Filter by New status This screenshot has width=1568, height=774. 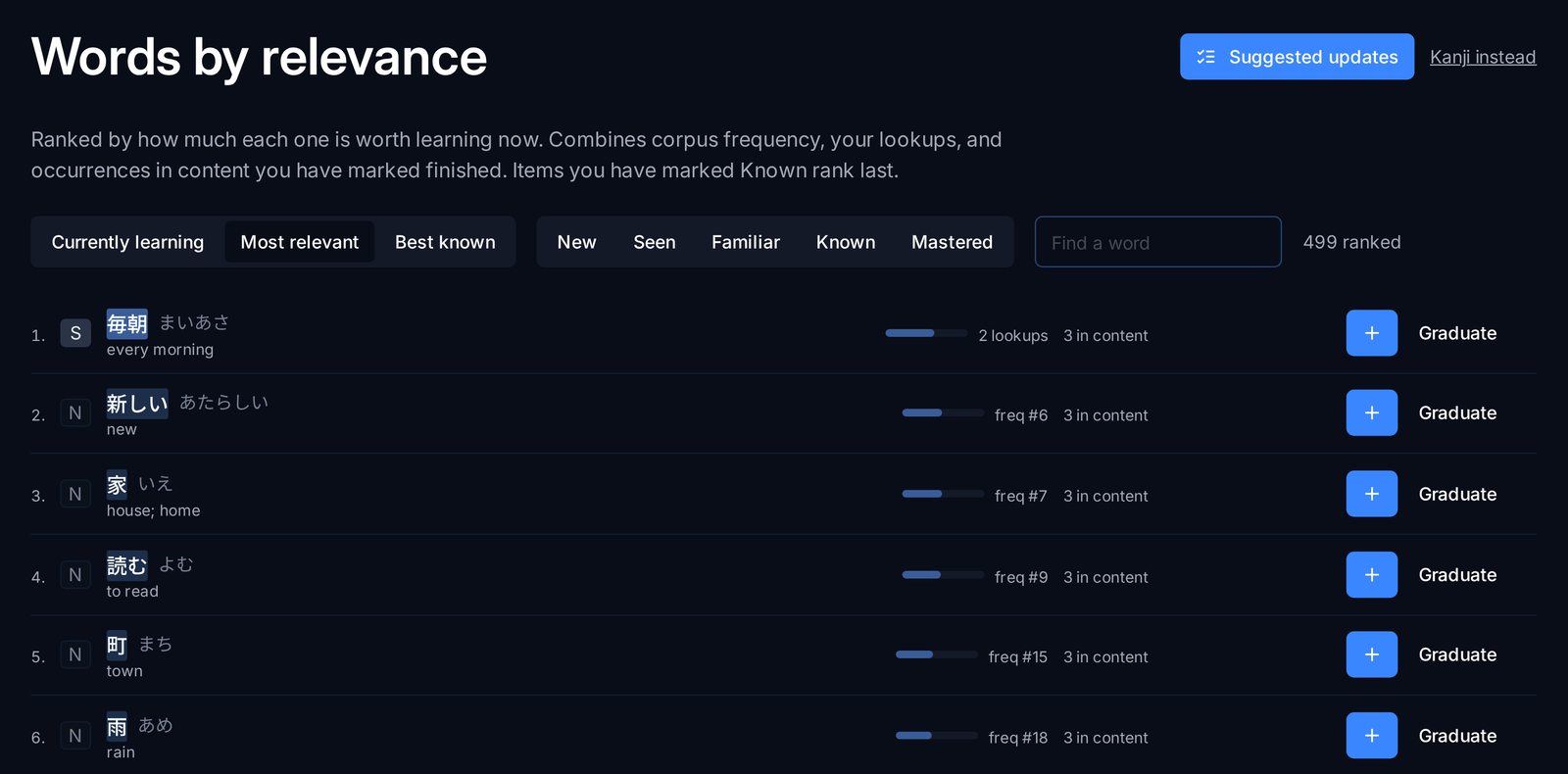click(577, 242)
